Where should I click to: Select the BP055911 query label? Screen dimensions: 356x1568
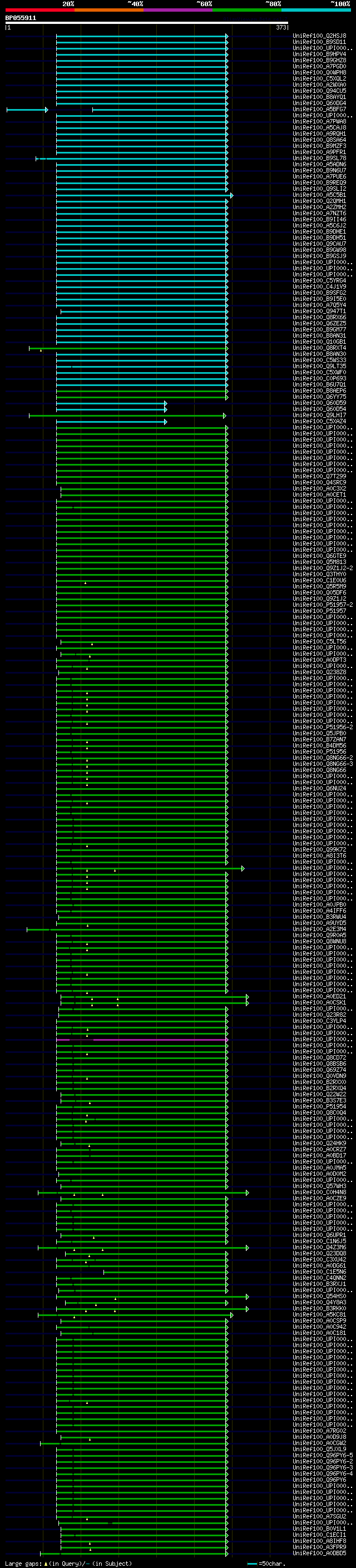pyautogui.click(x=21, y=18)
